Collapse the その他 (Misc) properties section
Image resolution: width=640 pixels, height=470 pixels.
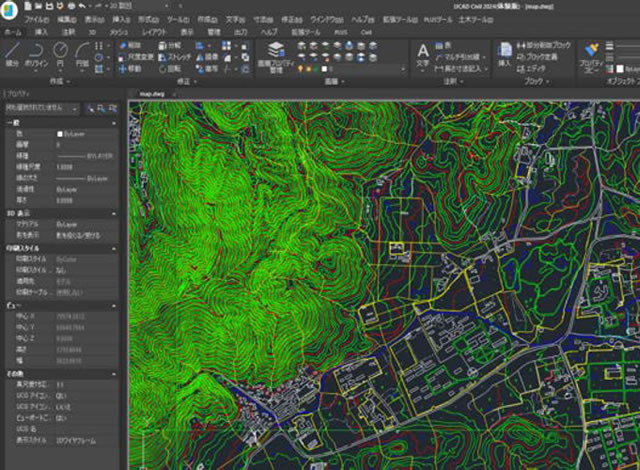(x=113, y=374)
